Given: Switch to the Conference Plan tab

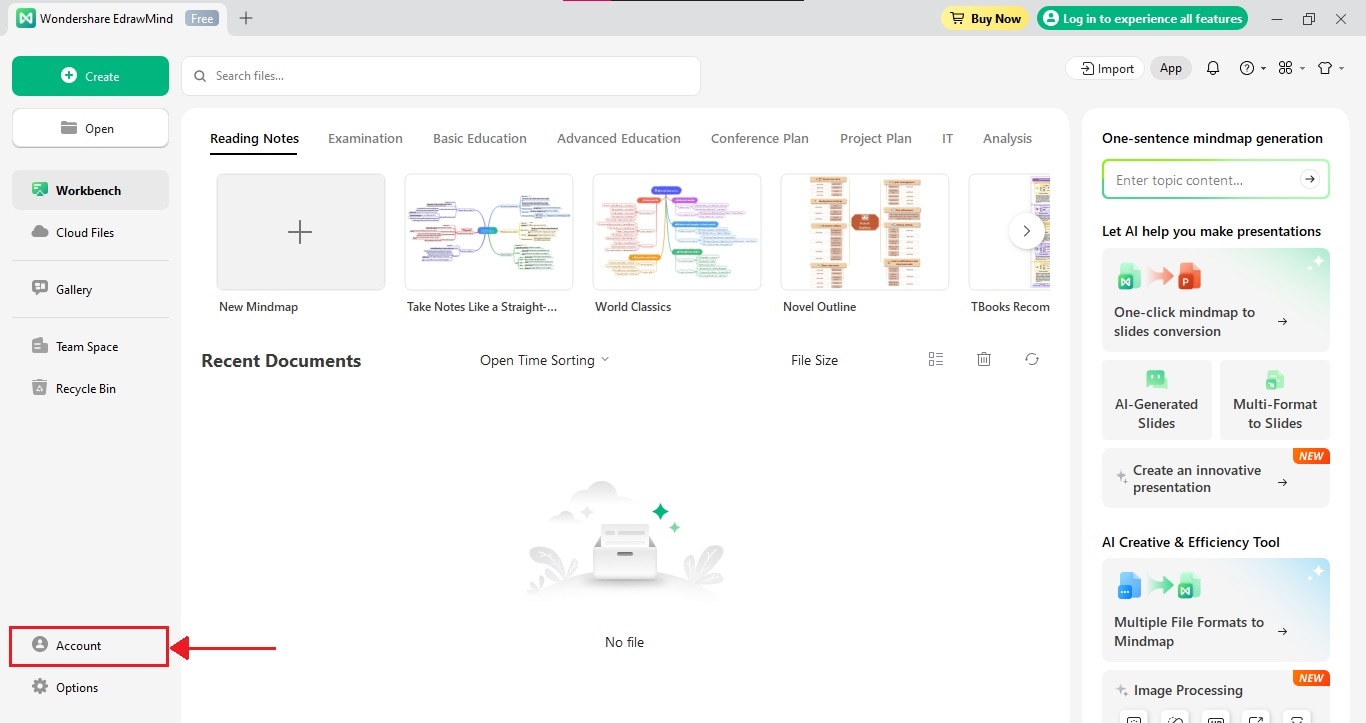Looking at the screenshot, I should point(760,138).
